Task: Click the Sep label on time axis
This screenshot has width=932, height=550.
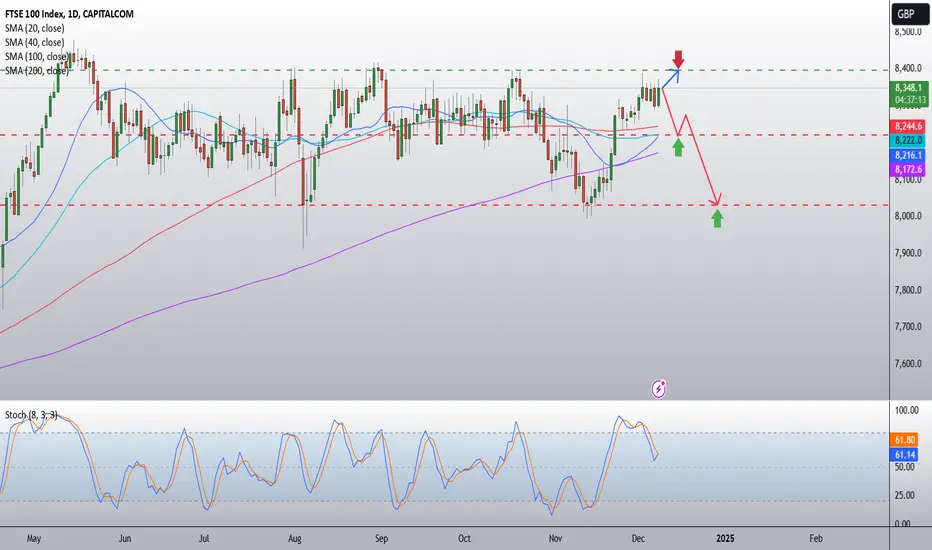Action: (x=382, y=539)
